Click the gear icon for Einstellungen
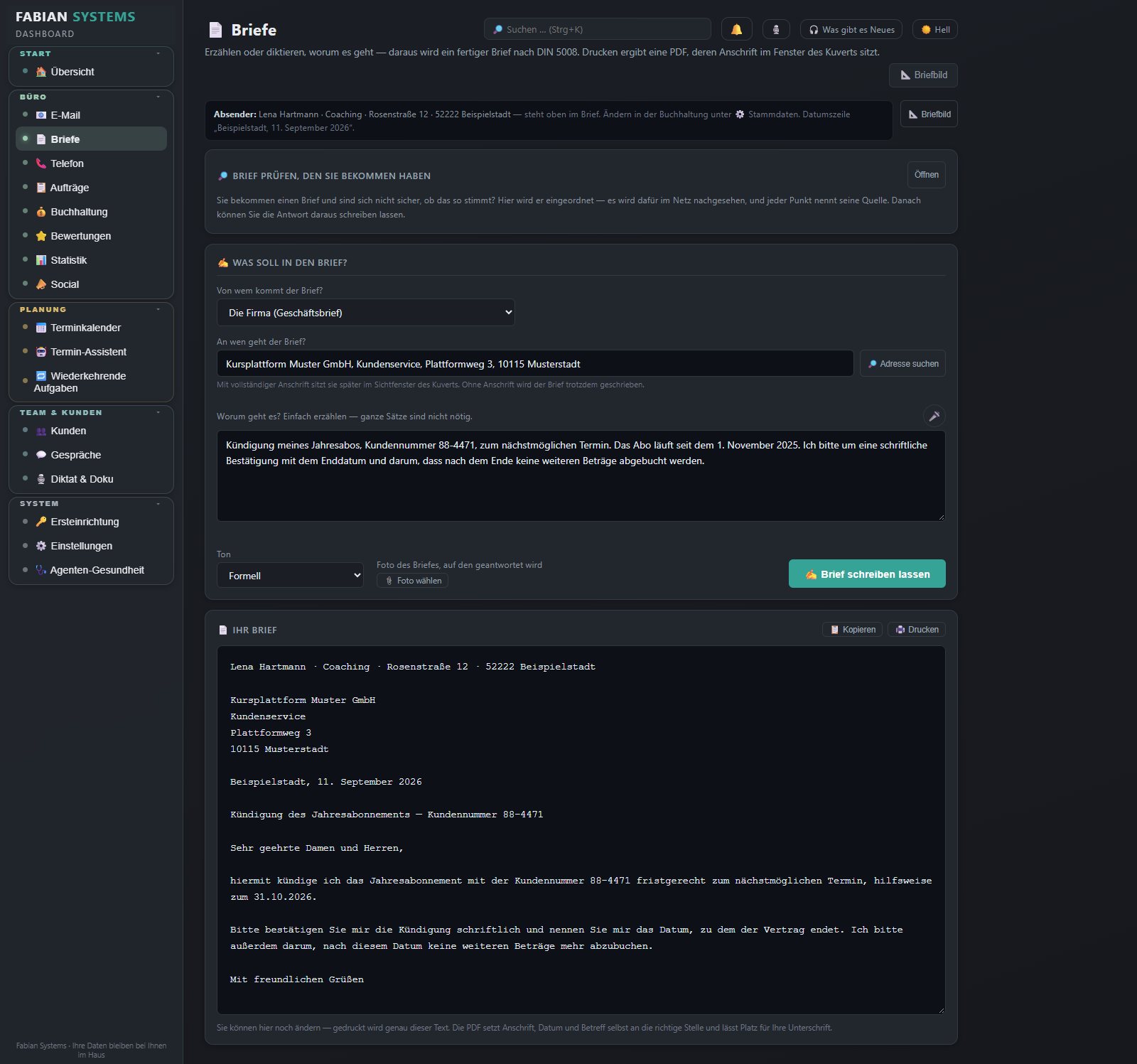 (x=41, y=546)
